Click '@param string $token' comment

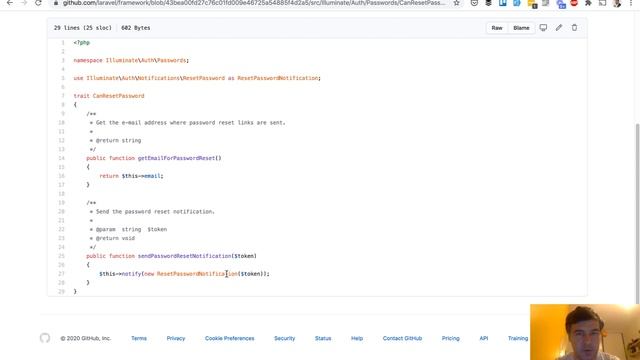[131, 229]
